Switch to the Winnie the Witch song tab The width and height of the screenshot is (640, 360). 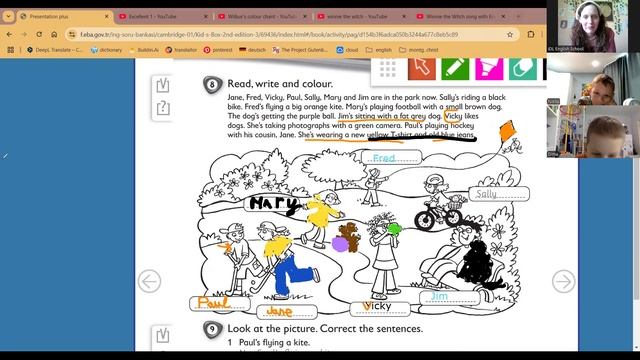pos(461,16)
